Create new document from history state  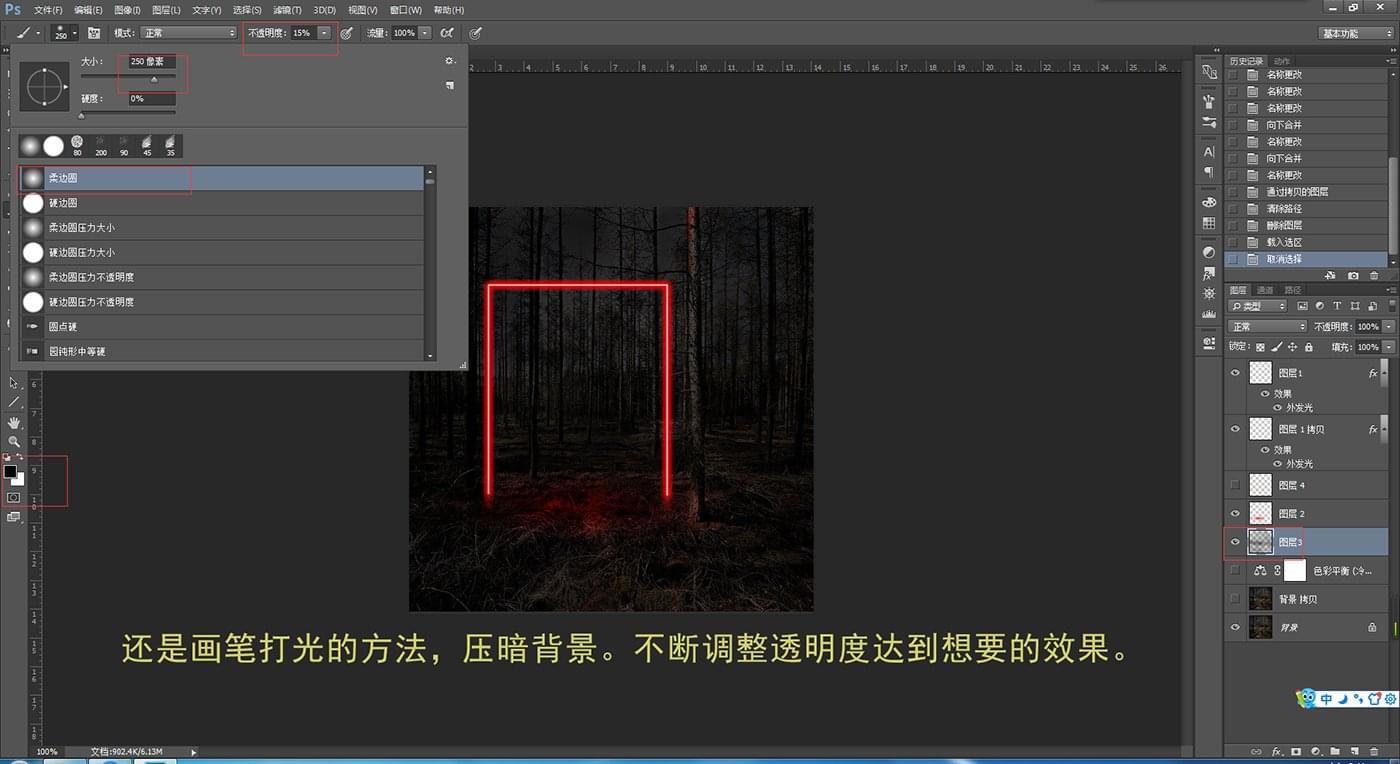point(1331,275)
